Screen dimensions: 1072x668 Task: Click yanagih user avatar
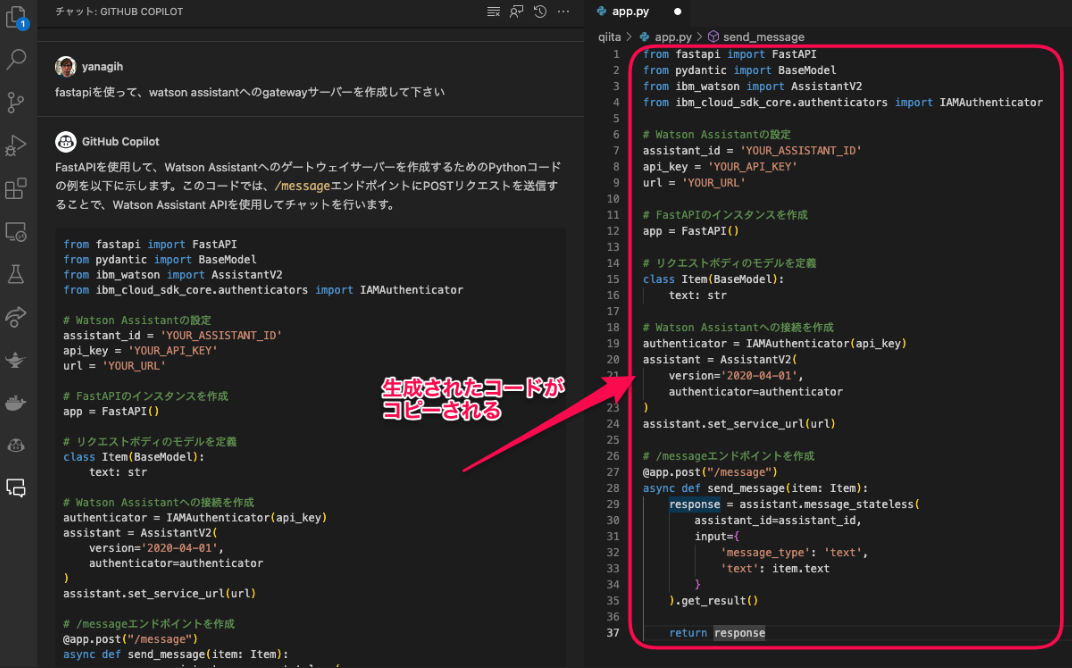pyautogui.click(x=65, y=66)
